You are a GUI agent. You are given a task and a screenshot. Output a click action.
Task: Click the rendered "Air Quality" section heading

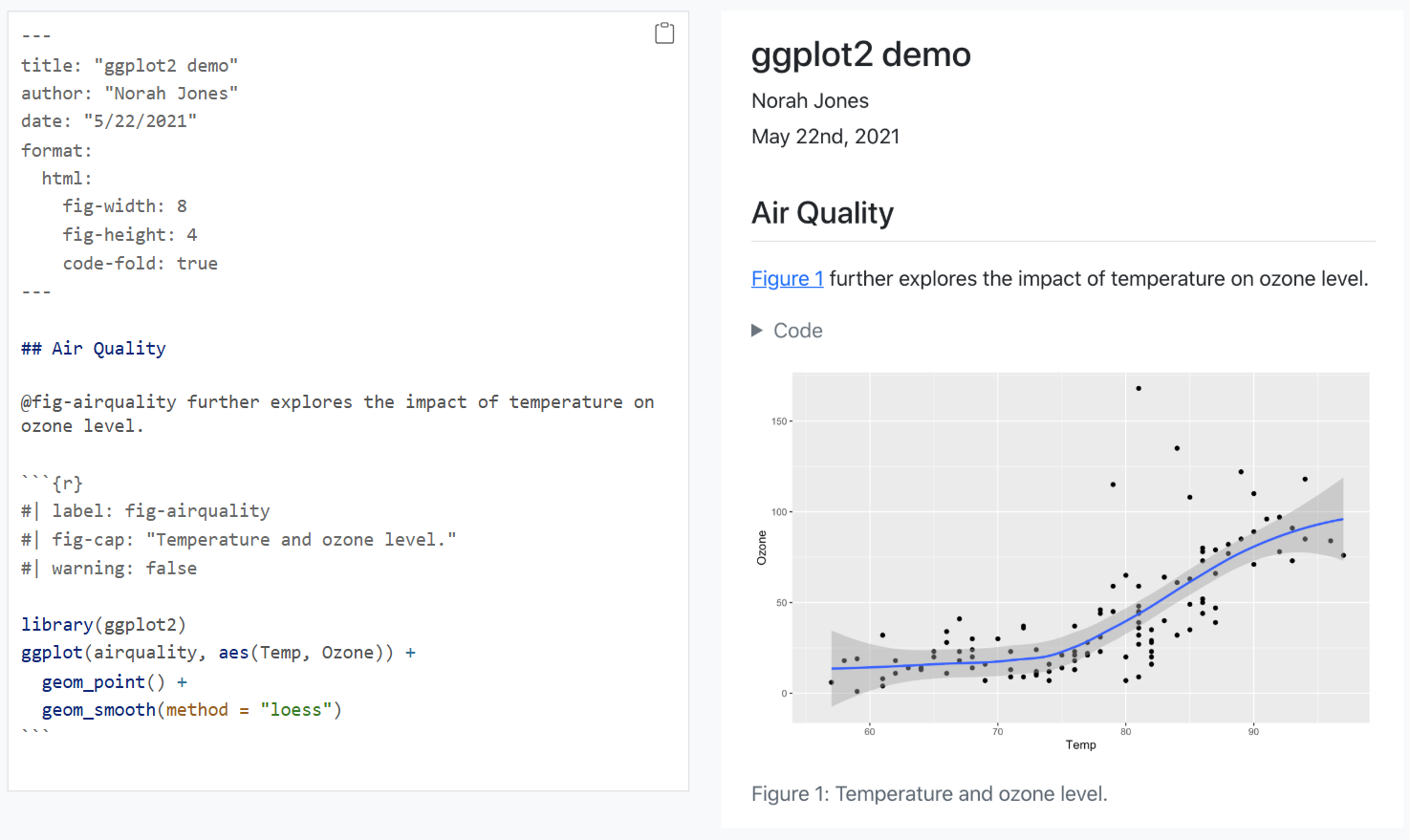pyautogui.click(x=822, y=213)
